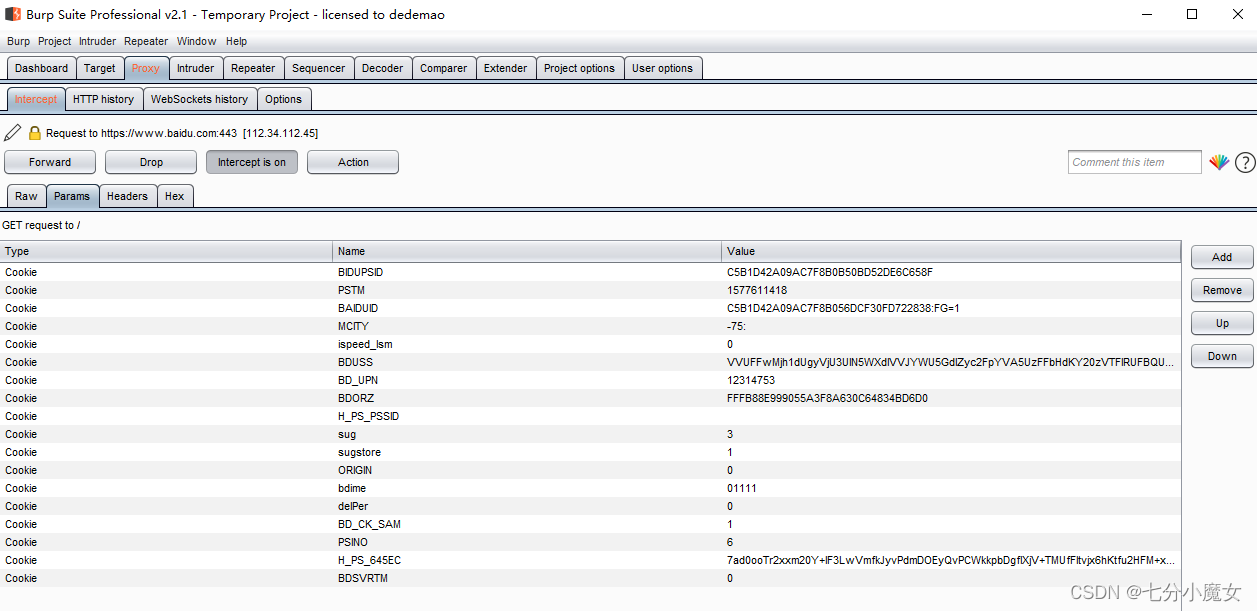Select the ispeed_lsm cookie name

point(365,344)
